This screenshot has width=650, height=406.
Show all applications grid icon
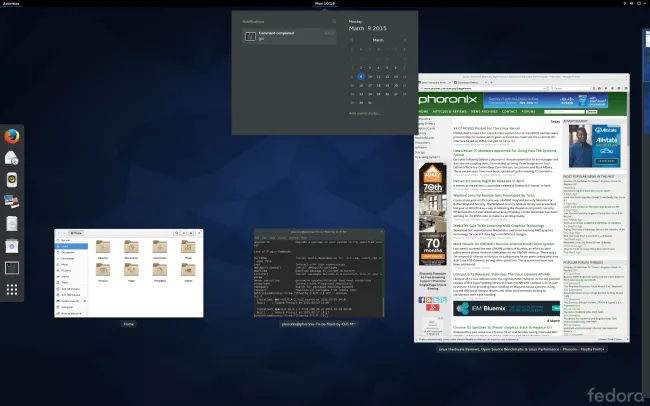pyautogui.click(x=12, y=289)
